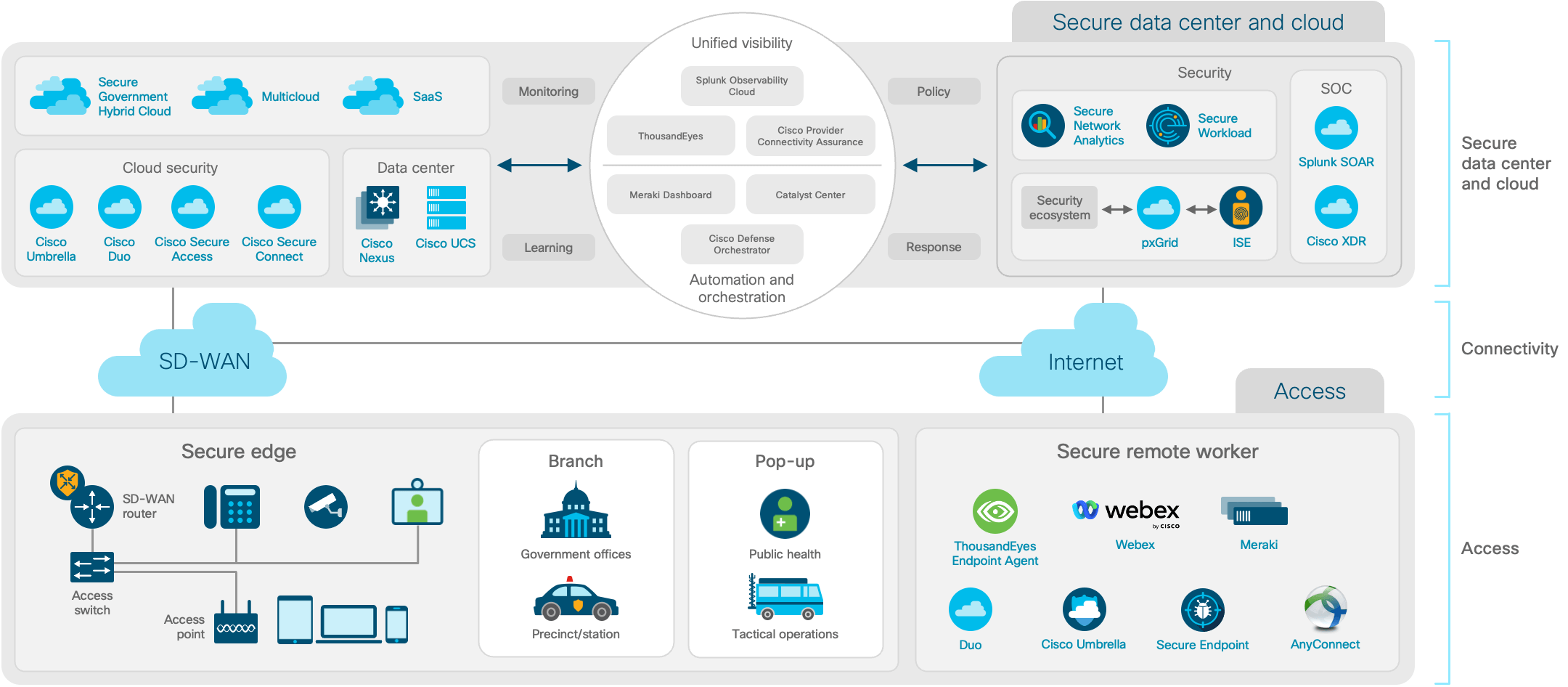1568x687 pixels.
Task: Select the Learning label box
Action: [x=549, y=248]
